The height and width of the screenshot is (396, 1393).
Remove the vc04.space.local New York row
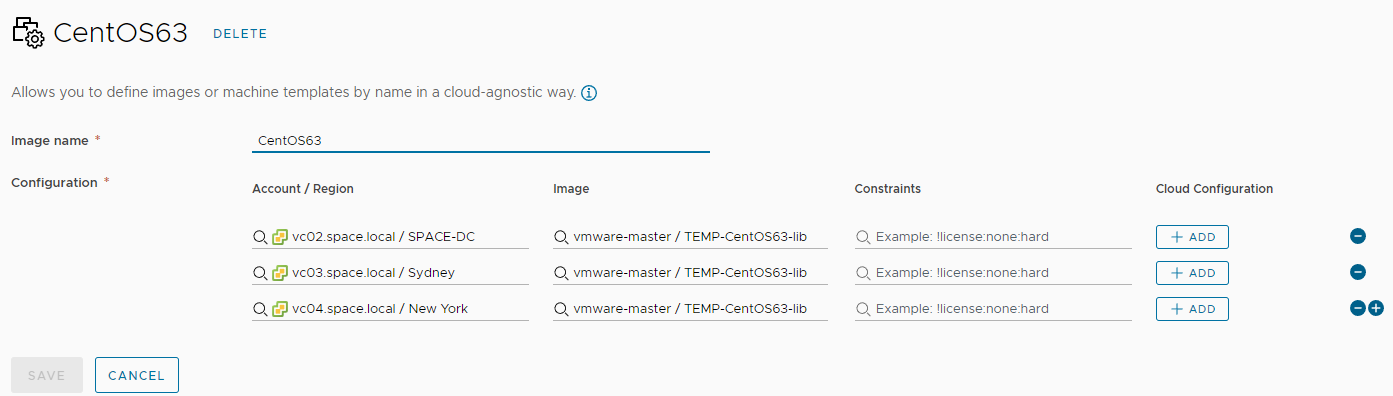[x=1358, y=308]
